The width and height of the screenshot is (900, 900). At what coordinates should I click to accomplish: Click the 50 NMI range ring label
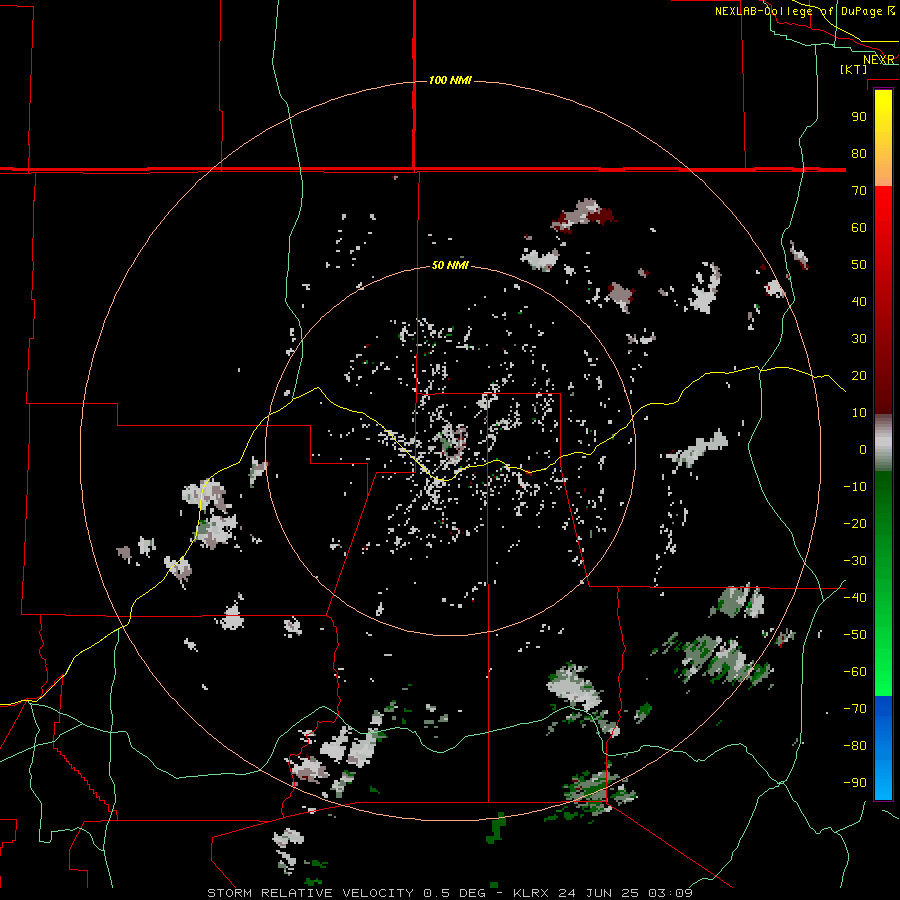point(450,265)
